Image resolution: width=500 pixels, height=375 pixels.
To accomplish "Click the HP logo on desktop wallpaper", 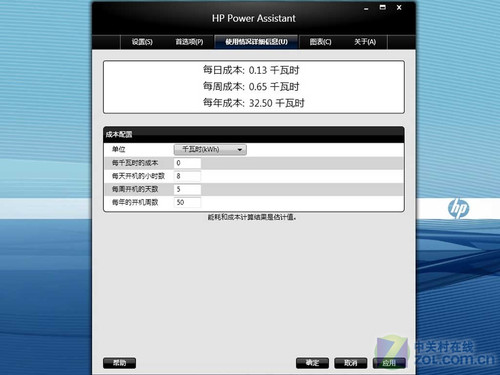I will tap(459, 208).
